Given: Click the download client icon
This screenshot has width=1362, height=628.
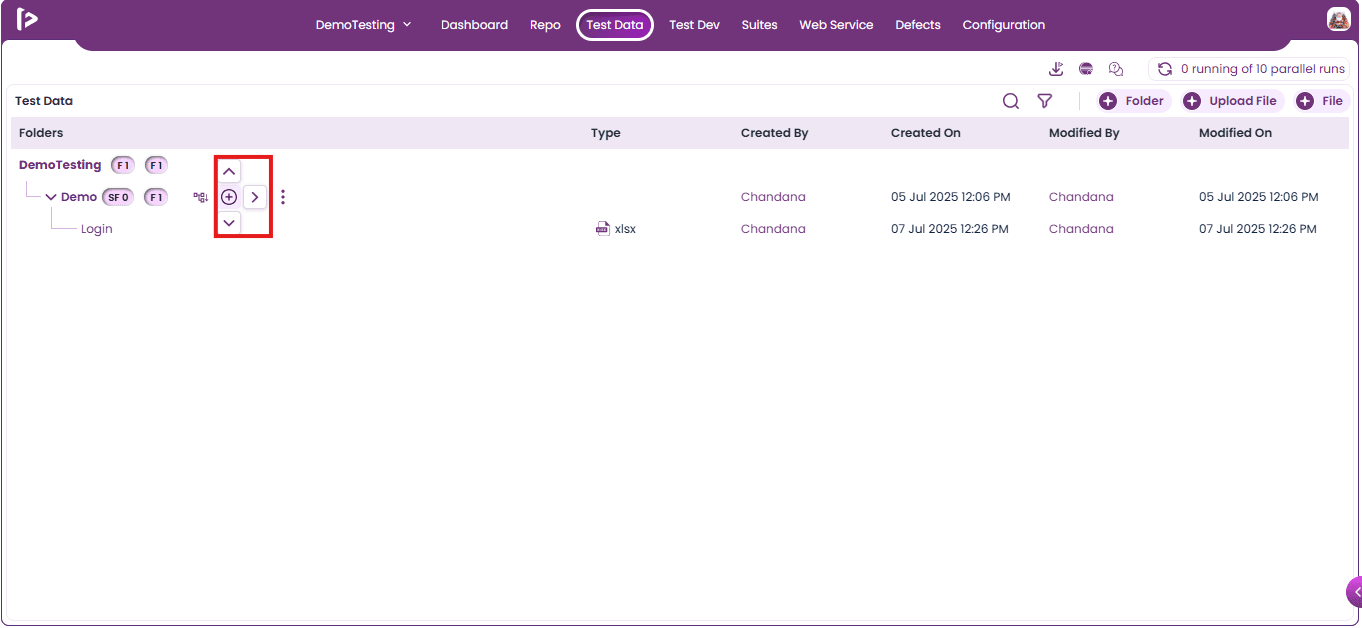Looking at the screenshot, I should pos(1056,69).
